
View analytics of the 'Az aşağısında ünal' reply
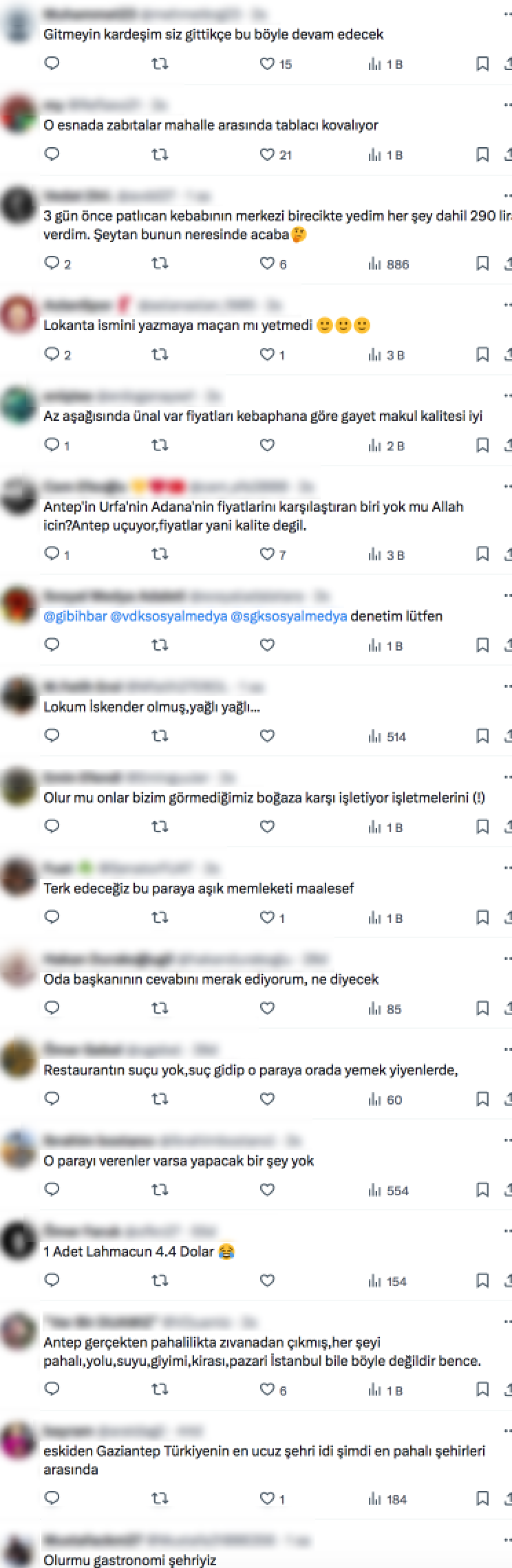point(386,446)
